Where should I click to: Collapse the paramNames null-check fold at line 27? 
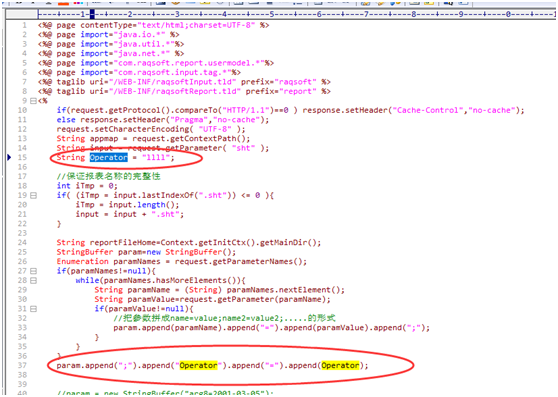[33, 271]
